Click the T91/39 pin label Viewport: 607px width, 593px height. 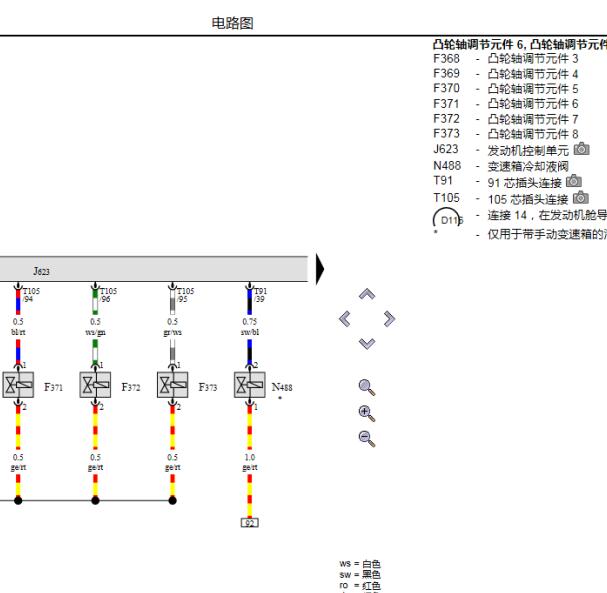coord(261,295)
